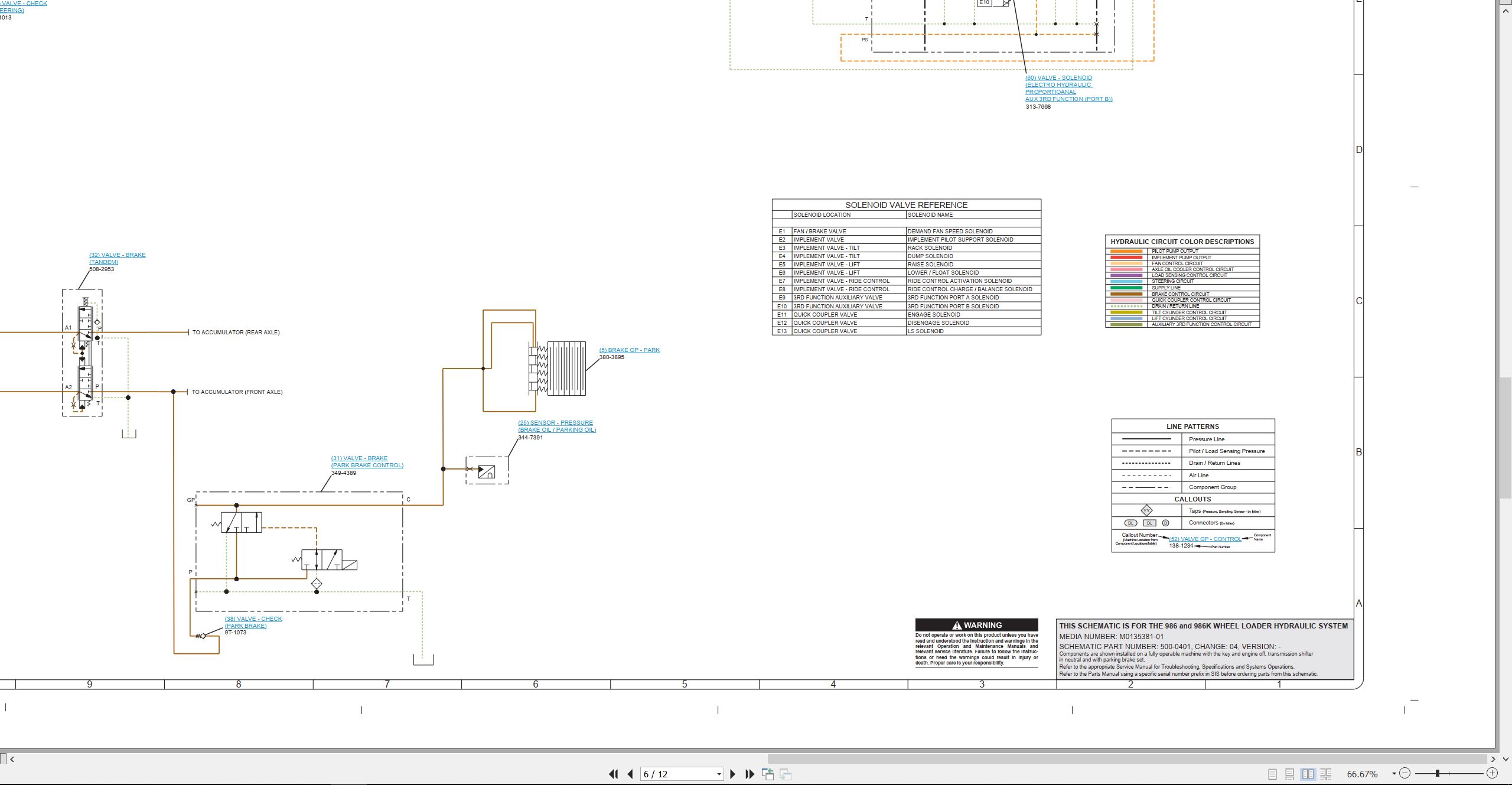The height and width of the screenshot is (785, 1512).
Task: Go to the previous page
Action: 630,774
